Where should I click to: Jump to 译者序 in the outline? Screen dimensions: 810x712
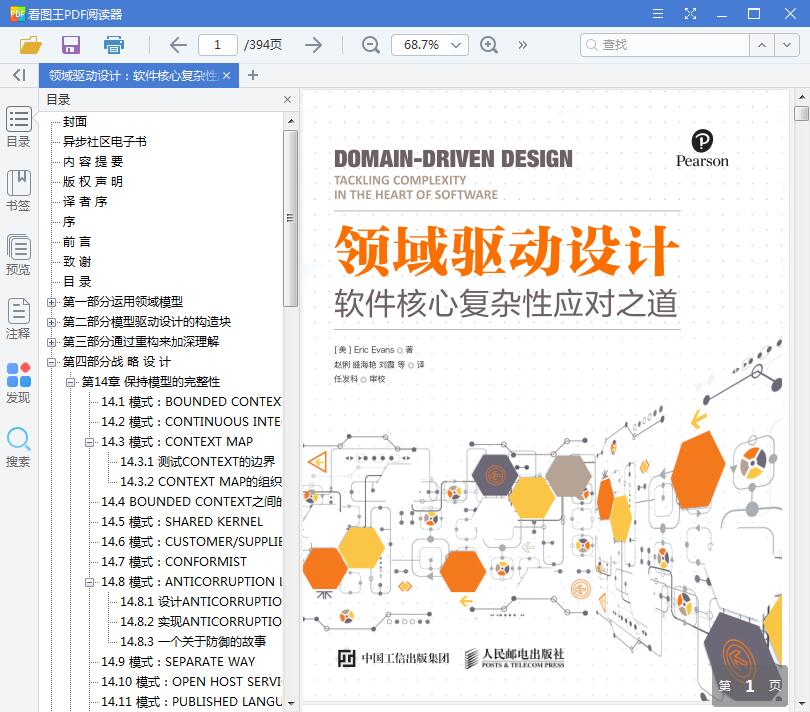85,202
